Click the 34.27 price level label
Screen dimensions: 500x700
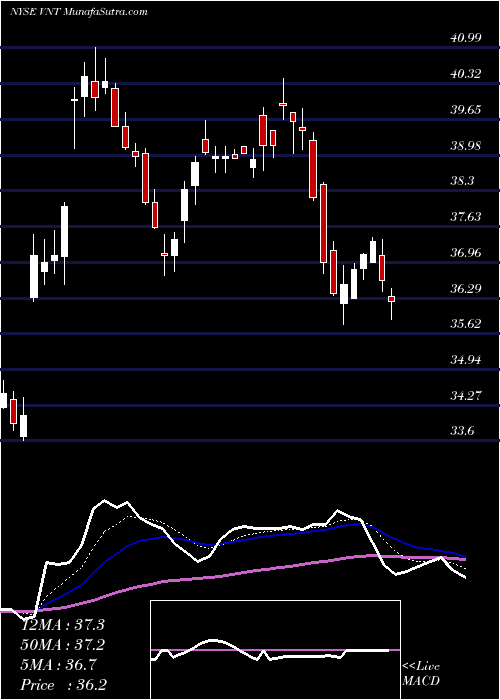(x=465, y=395)
